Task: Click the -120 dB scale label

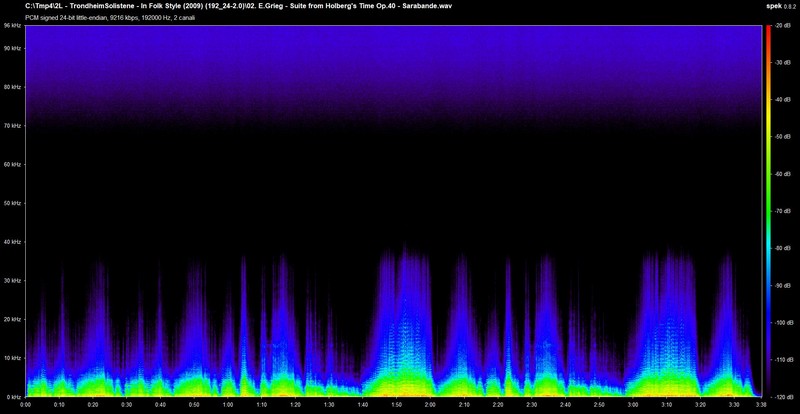Action: click(785, 396)
